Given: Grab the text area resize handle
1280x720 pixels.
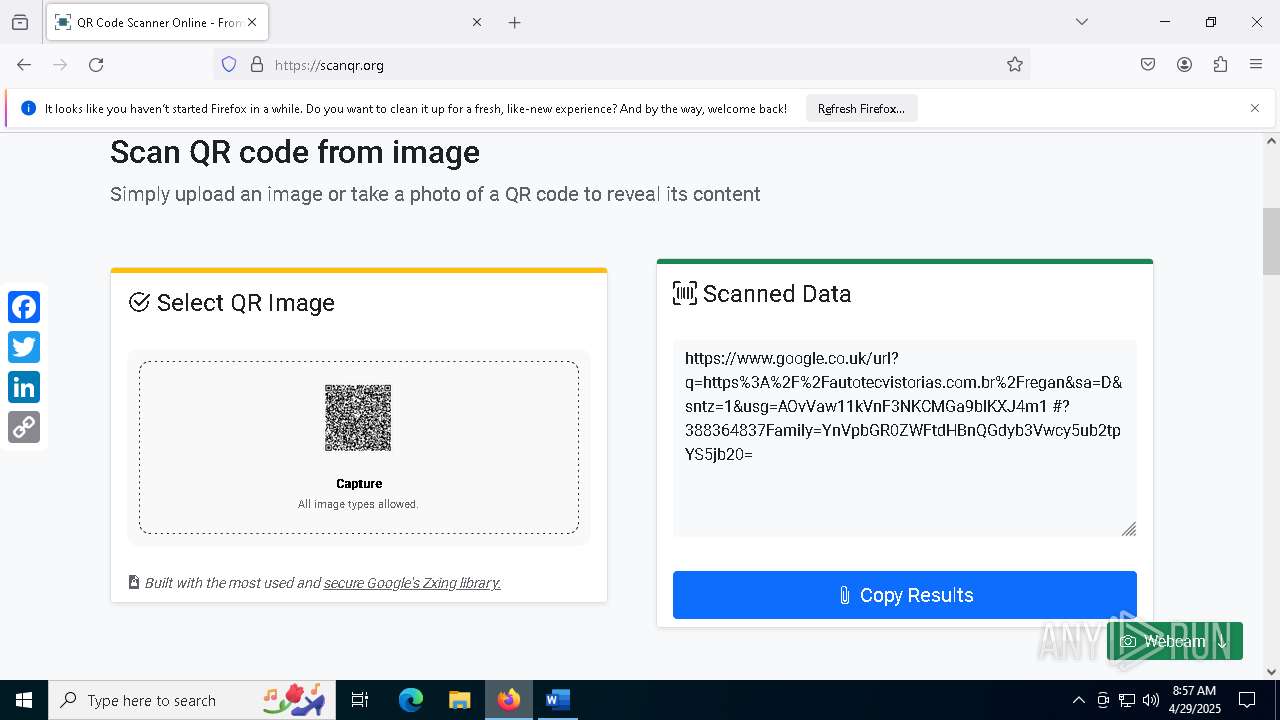Looking at the screenshot, I should pyautogui.click(x=1129, y=529).
